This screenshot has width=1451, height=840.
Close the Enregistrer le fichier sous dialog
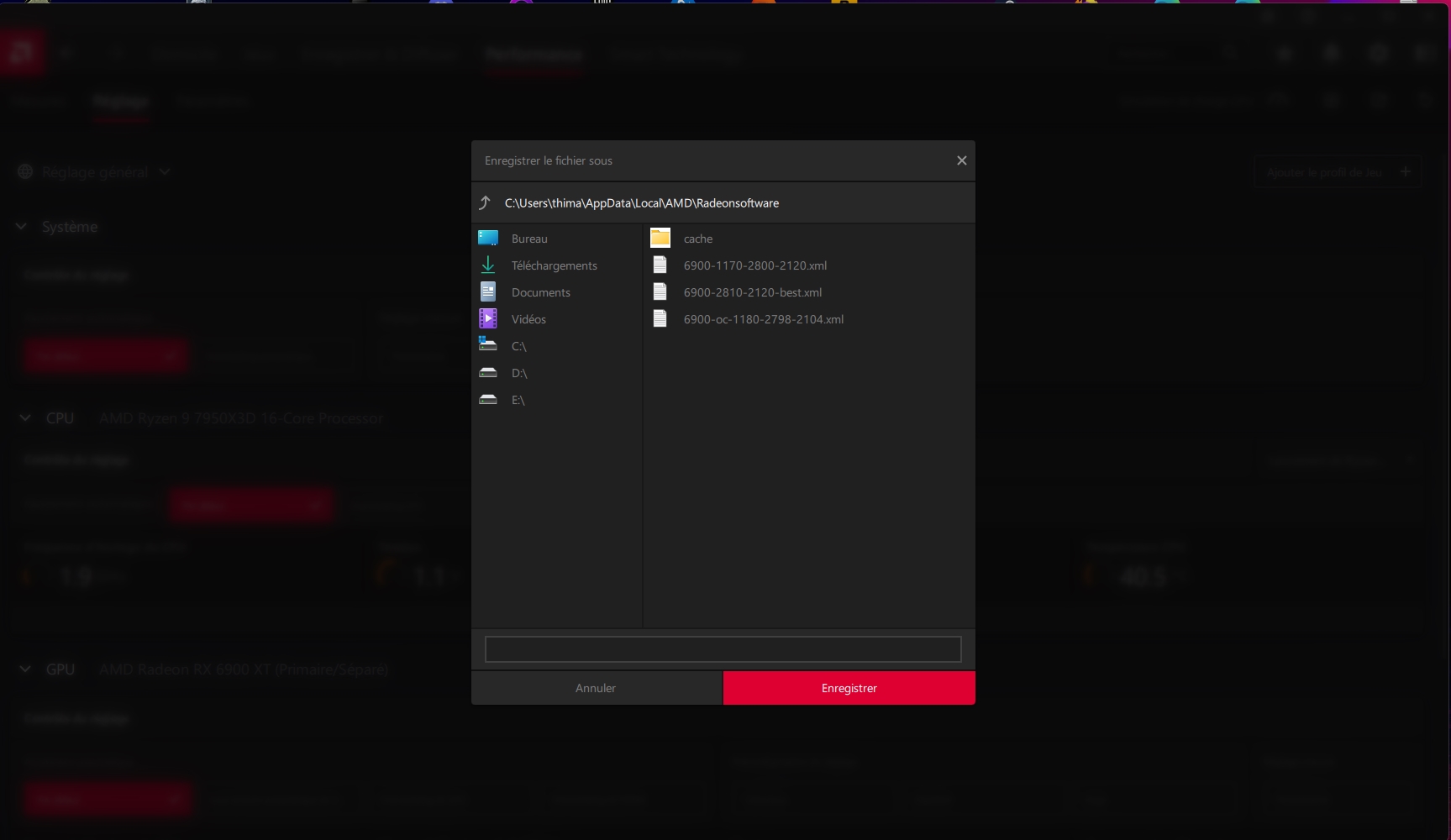(962, 160)
